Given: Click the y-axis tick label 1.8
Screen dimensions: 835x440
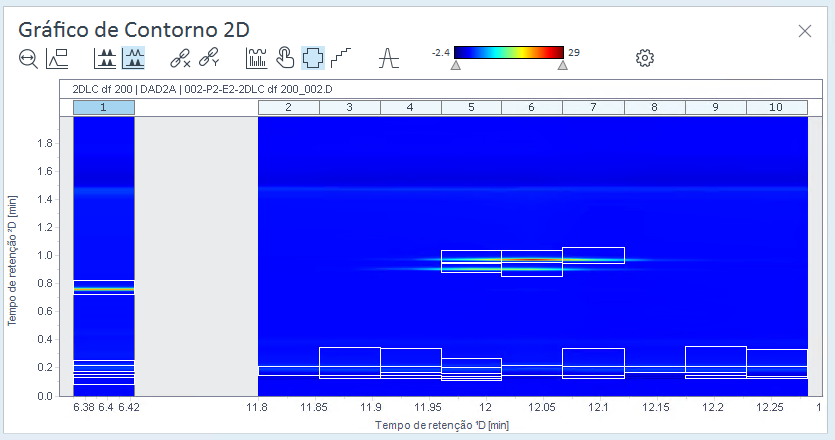Looking at the screenshot, I should tap(45, 143).
